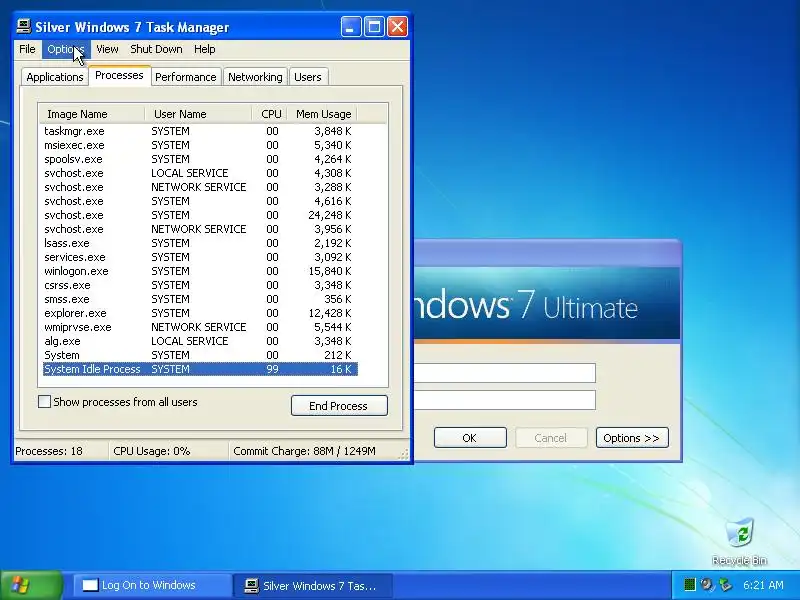Select the Processes tab
This screenshot has height=600, width=800.
click(119, 76)
